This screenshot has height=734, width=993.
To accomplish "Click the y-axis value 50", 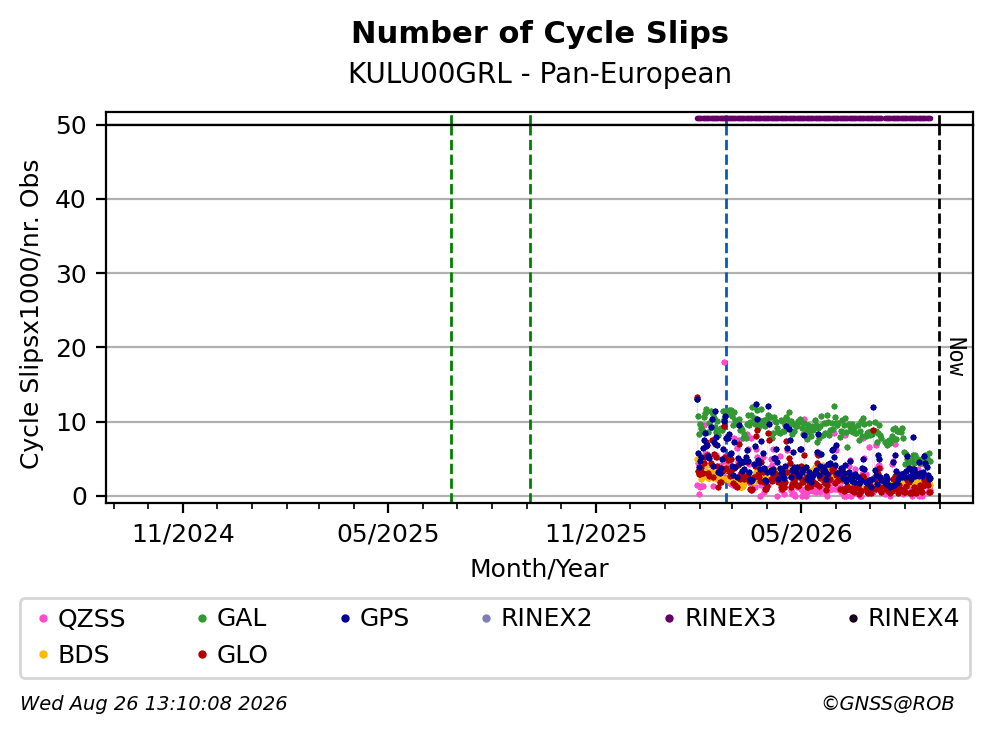I will click(71, 125).
